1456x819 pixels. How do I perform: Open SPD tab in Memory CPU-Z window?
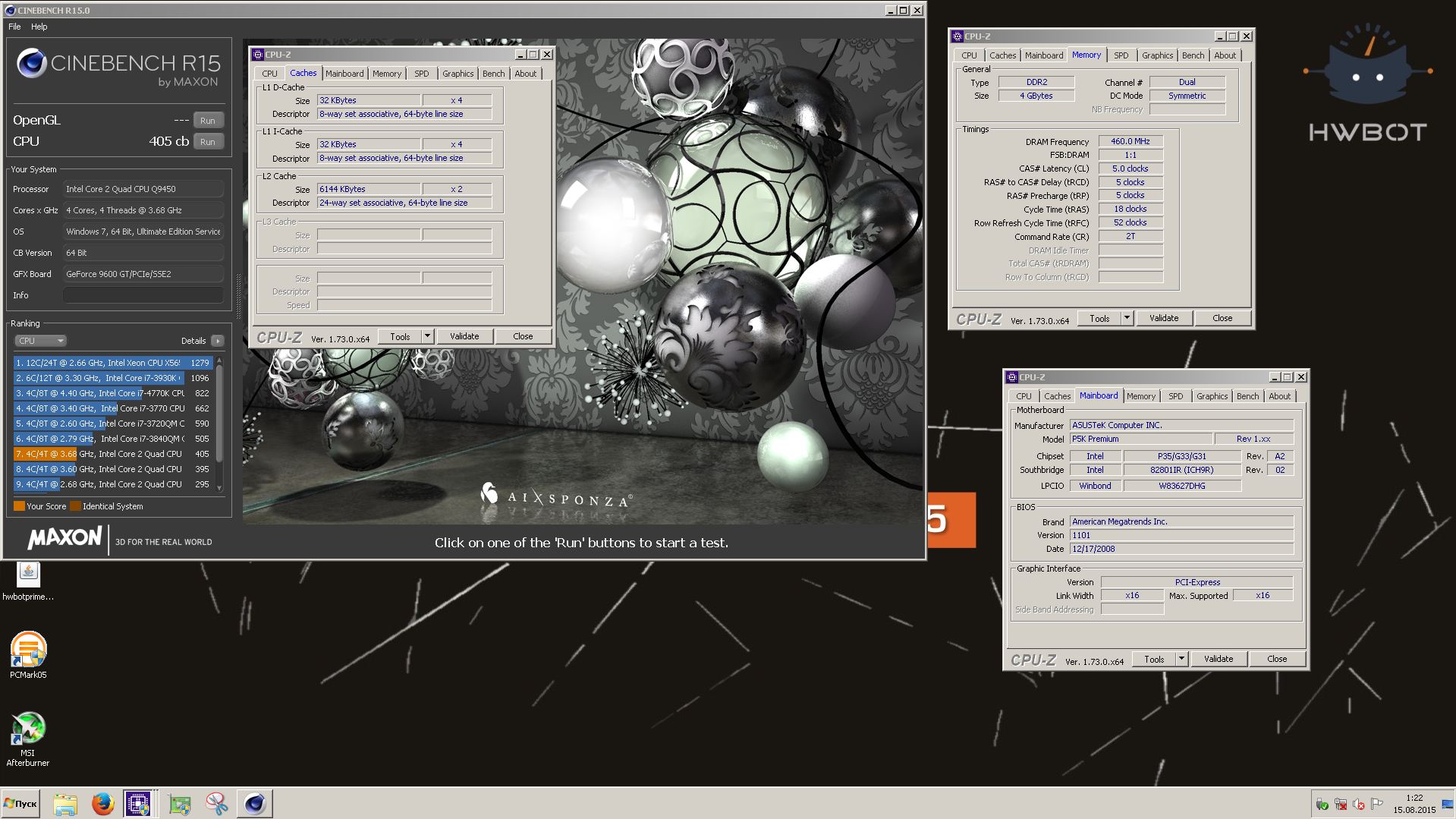click(x=1121, y=55)
